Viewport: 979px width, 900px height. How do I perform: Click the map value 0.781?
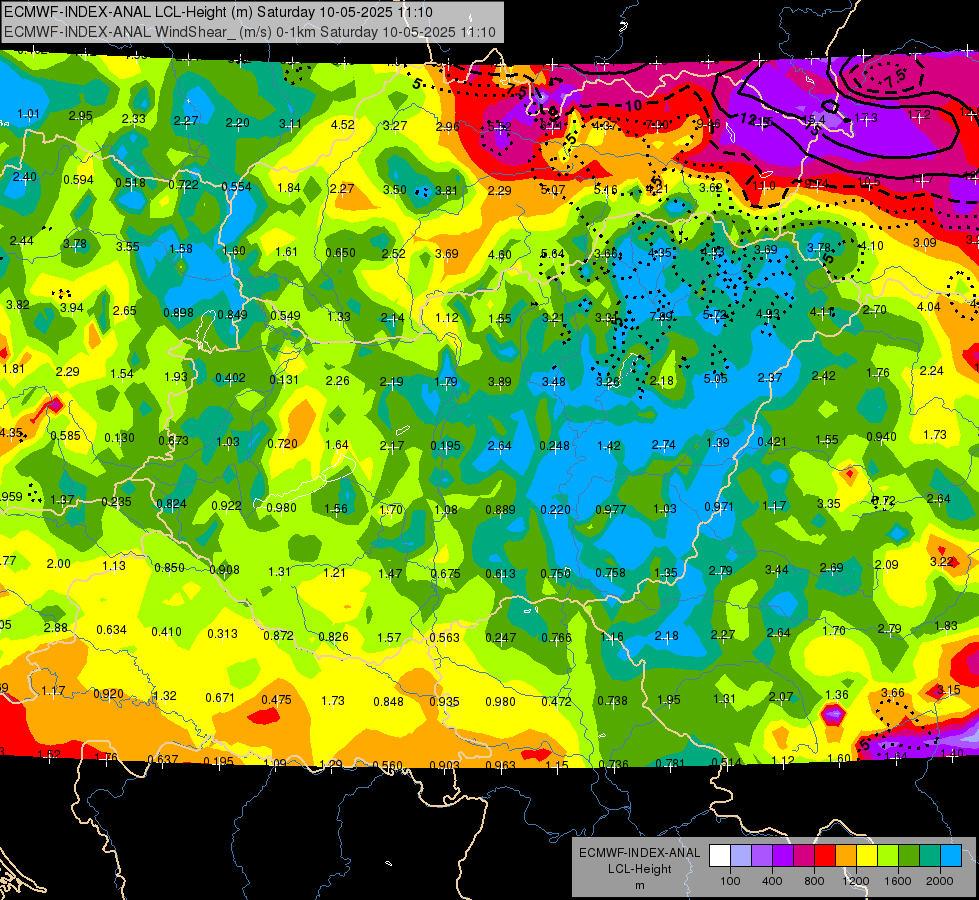click(x=671, y=763)
